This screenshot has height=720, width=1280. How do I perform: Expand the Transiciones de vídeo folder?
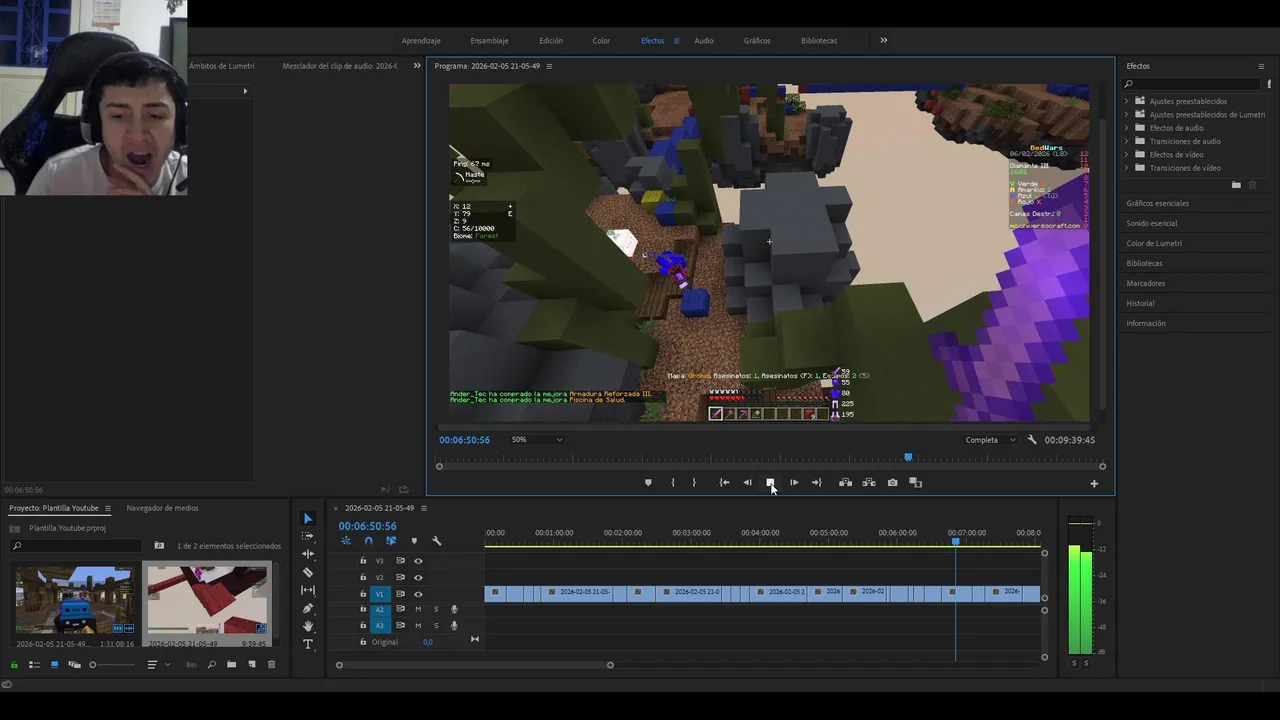point(1126,168)
